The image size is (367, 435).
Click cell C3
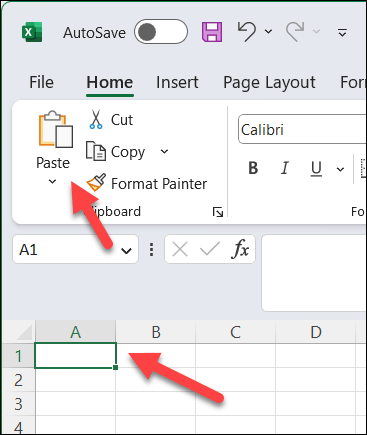pos(236,404)
